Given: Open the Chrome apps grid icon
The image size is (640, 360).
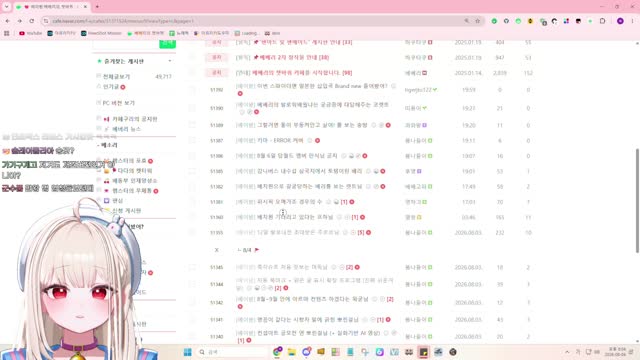Looking at the screenshot, I should pyautogui.click(x=7, y=33).
